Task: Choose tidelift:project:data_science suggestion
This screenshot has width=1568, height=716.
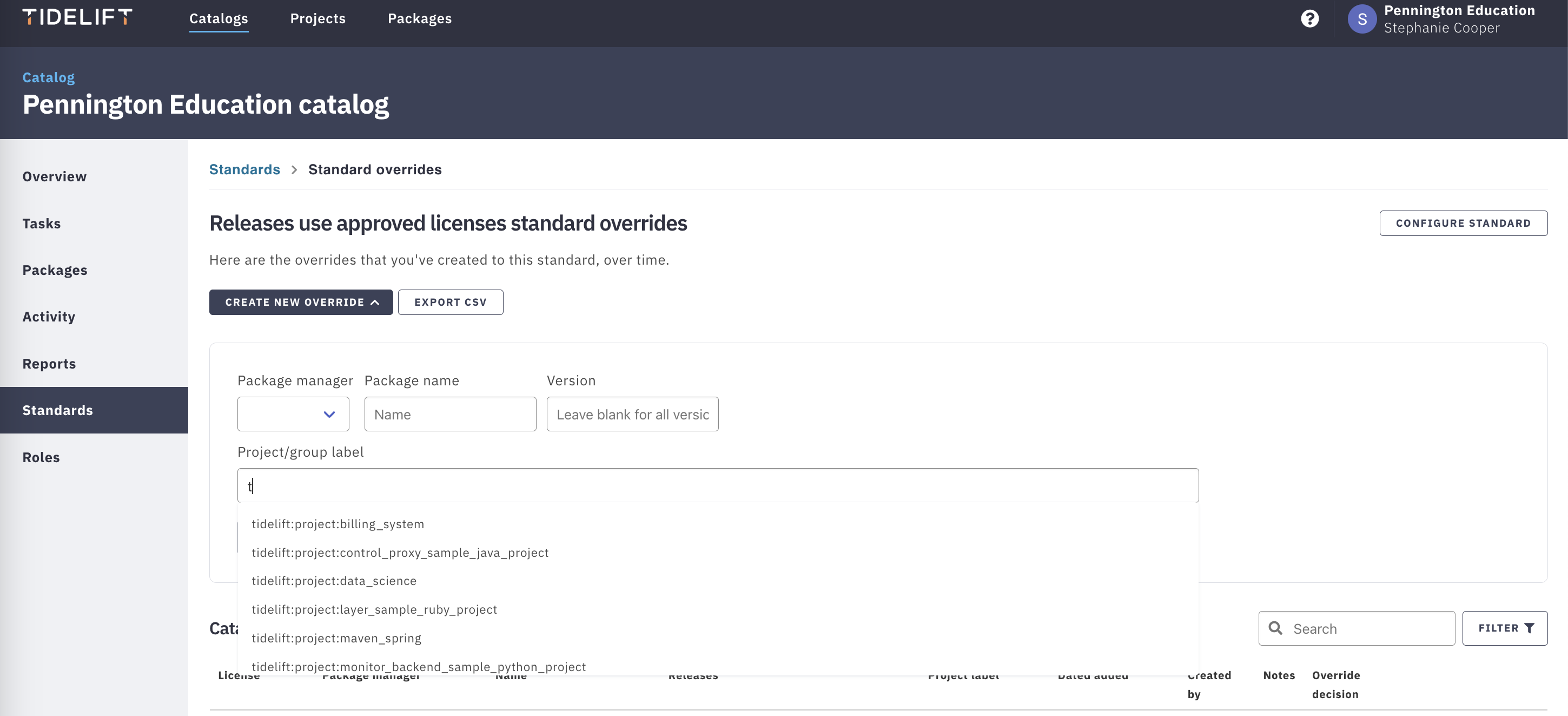Action: [718, 581]
